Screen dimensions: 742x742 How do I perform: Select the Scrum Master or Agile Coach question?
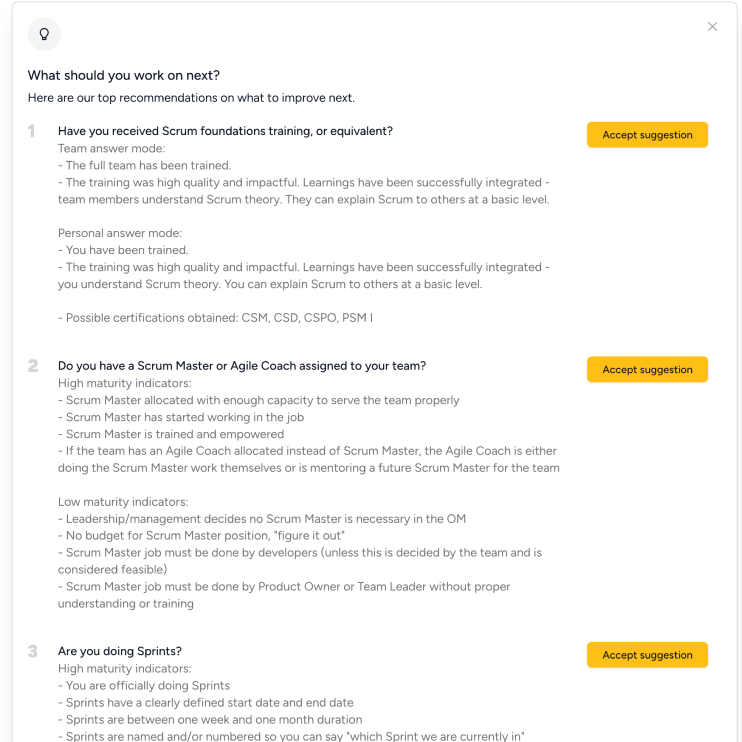(241, 366)
